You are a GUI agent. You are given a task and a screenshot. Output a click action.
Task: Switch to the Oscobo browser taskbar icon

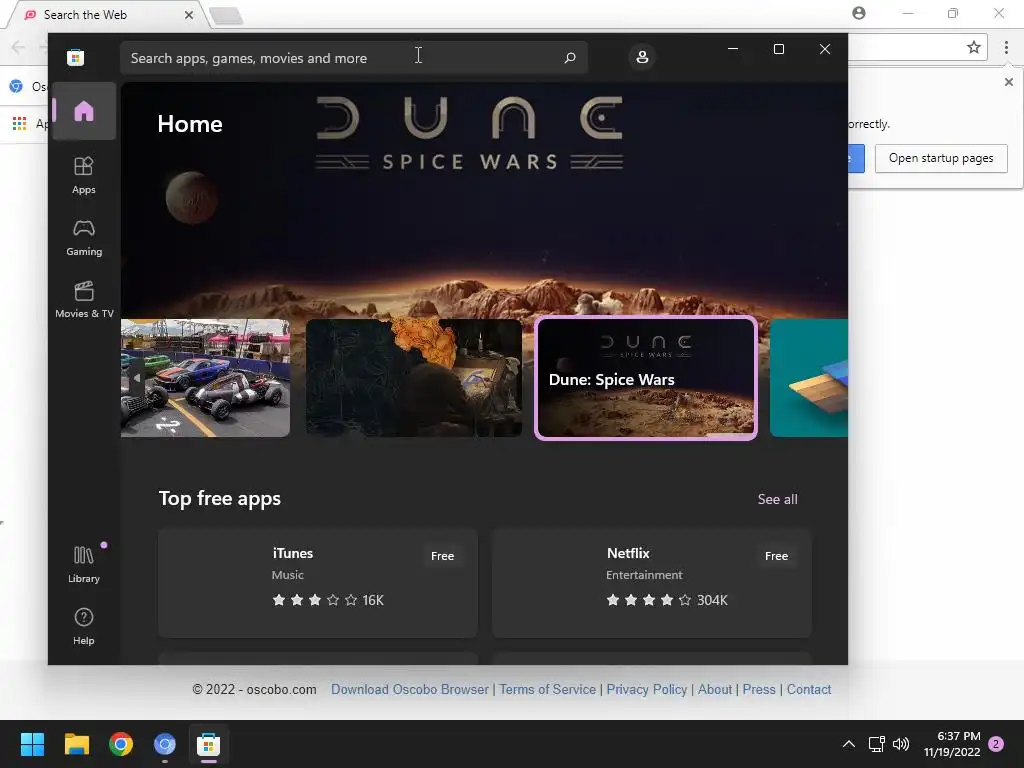pyautogui.click(x=165, y=744)
